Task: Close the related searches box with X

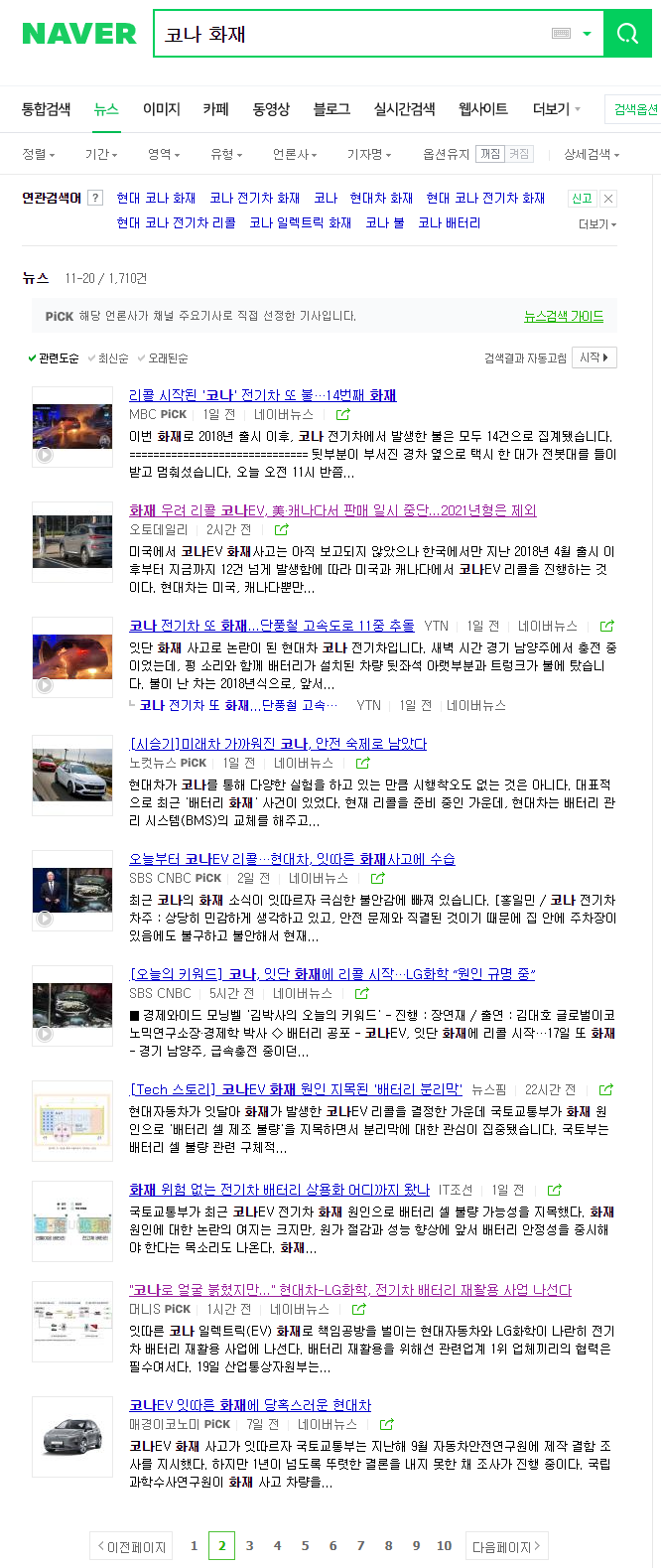Action: [608, 199]
